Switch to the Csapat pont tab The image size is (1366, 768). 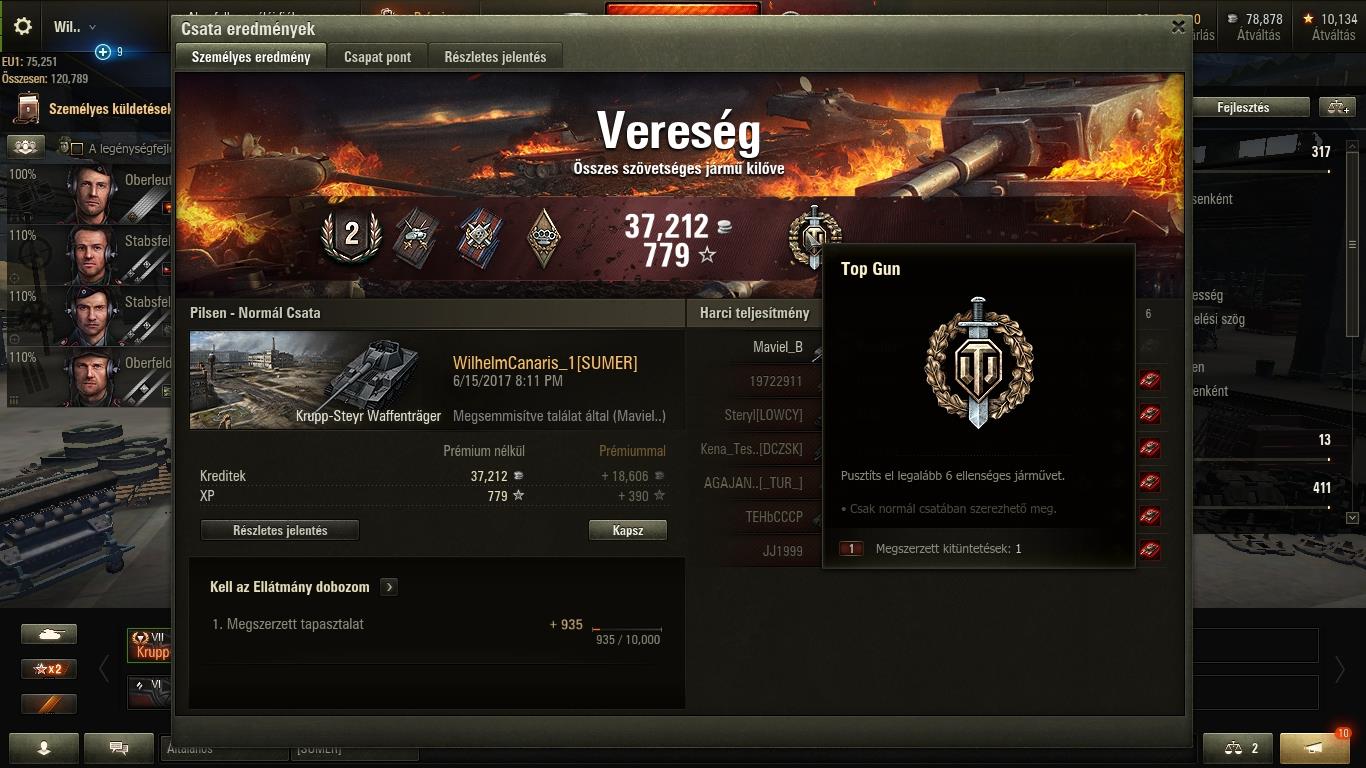[377, 57]
